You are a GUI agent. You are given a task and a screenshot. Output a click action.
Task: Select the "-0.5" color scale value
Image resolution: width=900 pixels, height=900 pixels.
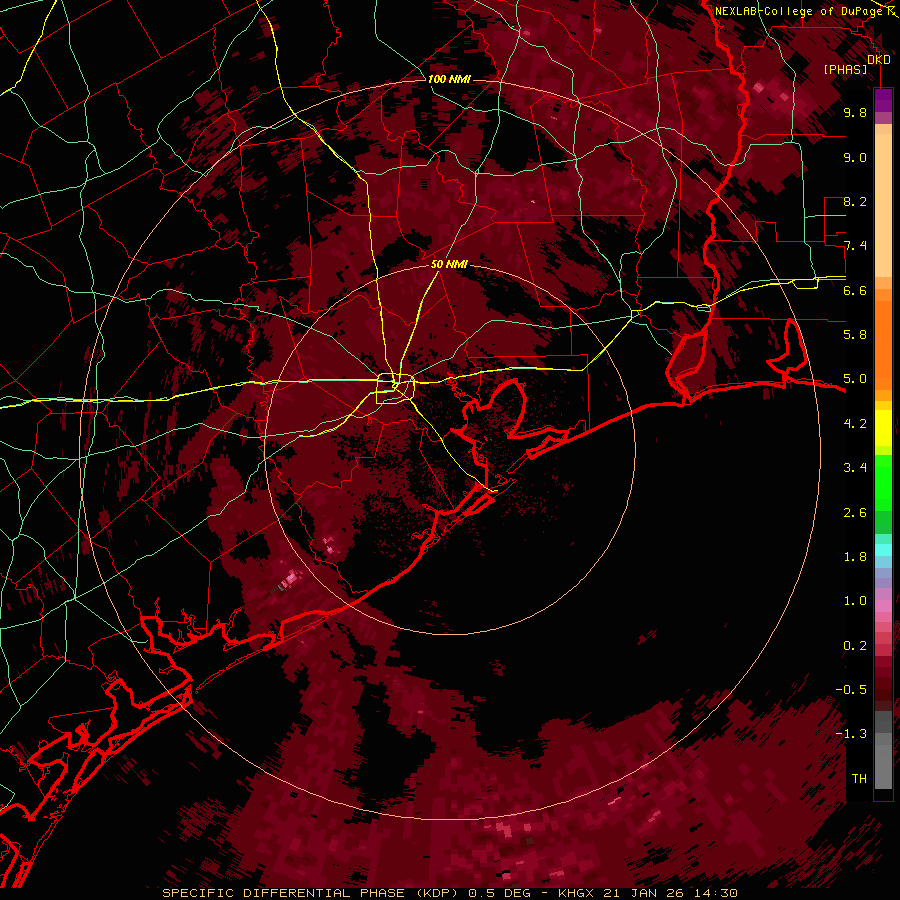click(x=851, y=689)
